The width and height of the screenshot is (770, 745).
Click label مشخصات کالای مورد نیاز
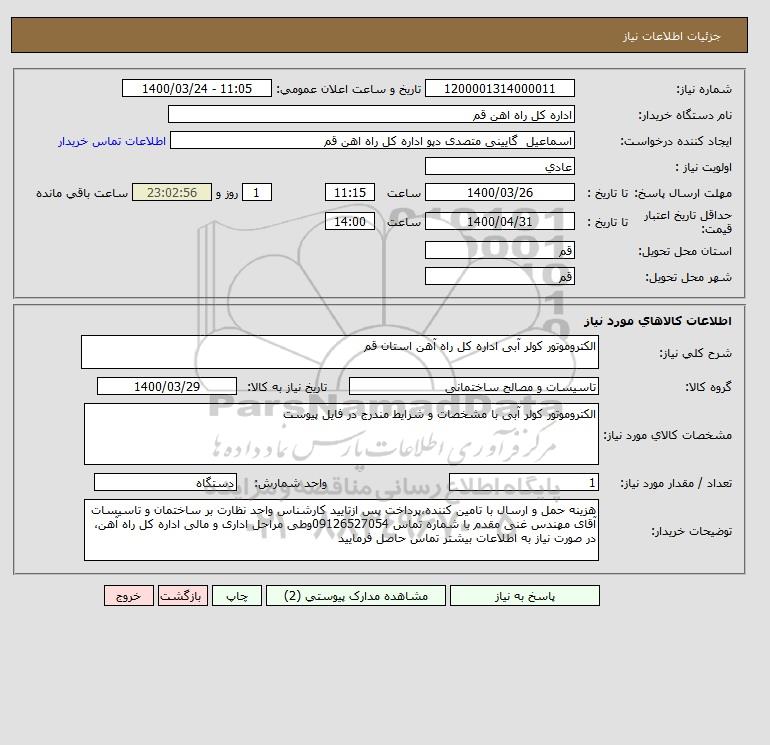tap(668, 435)
